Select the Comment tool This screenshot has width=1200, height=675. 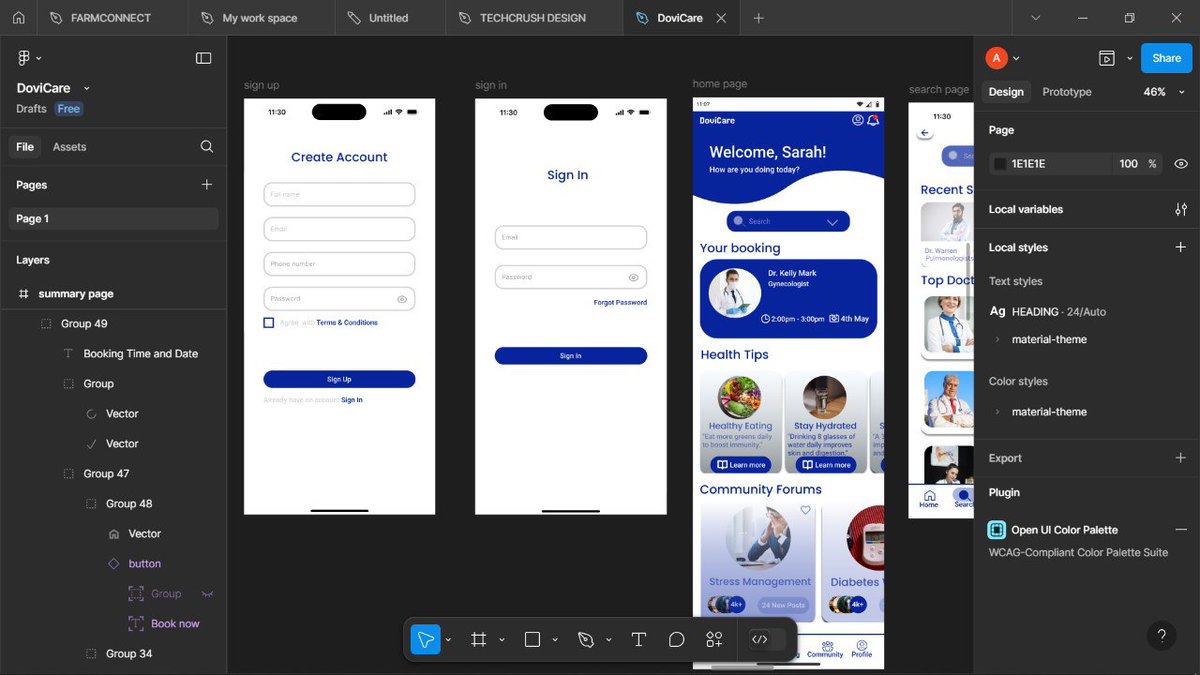click(x=677, y=639)
